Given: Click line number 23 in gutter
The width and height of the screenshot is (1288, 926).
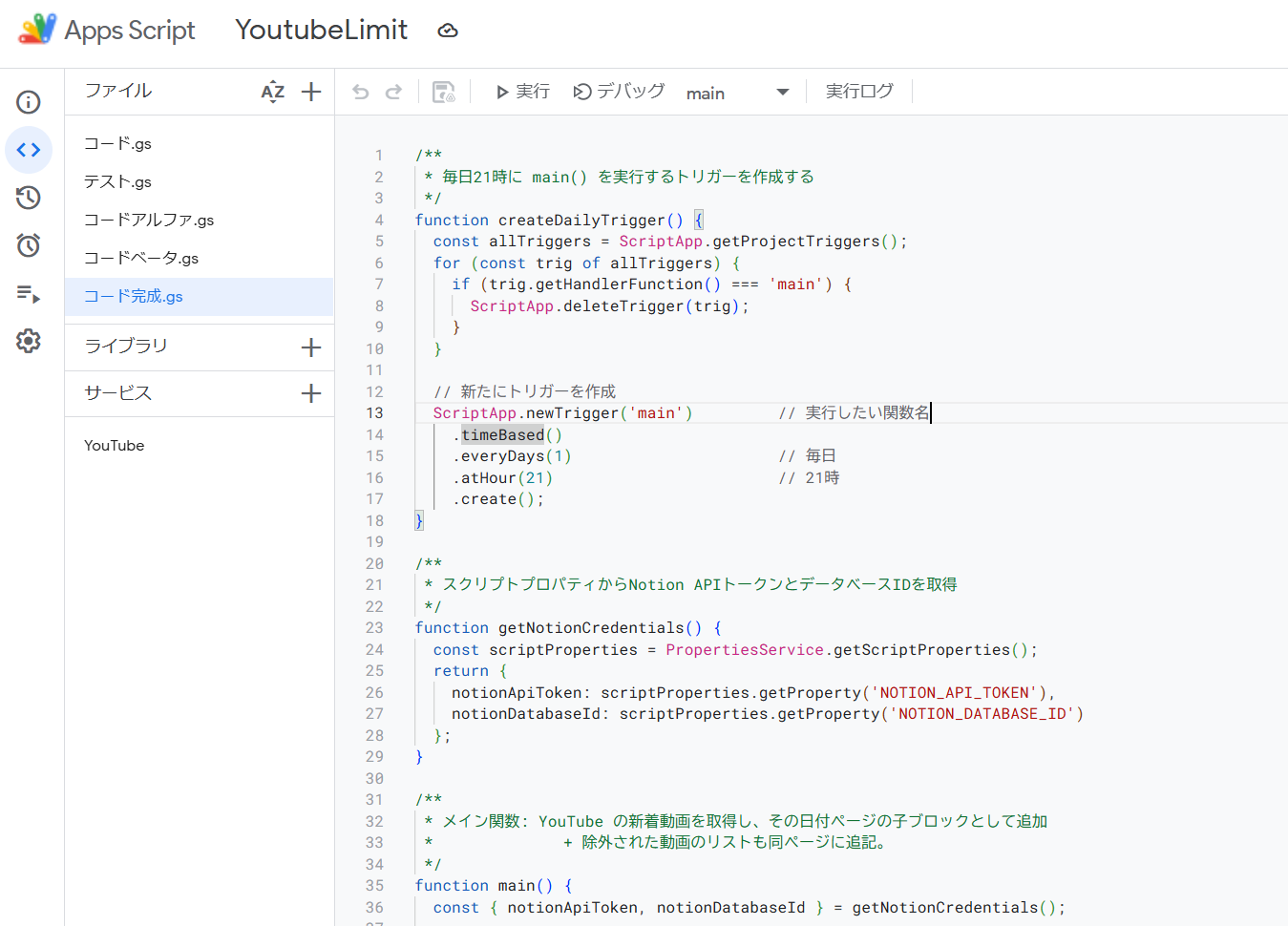Looking at the screenshot, I should pos(374,628).
